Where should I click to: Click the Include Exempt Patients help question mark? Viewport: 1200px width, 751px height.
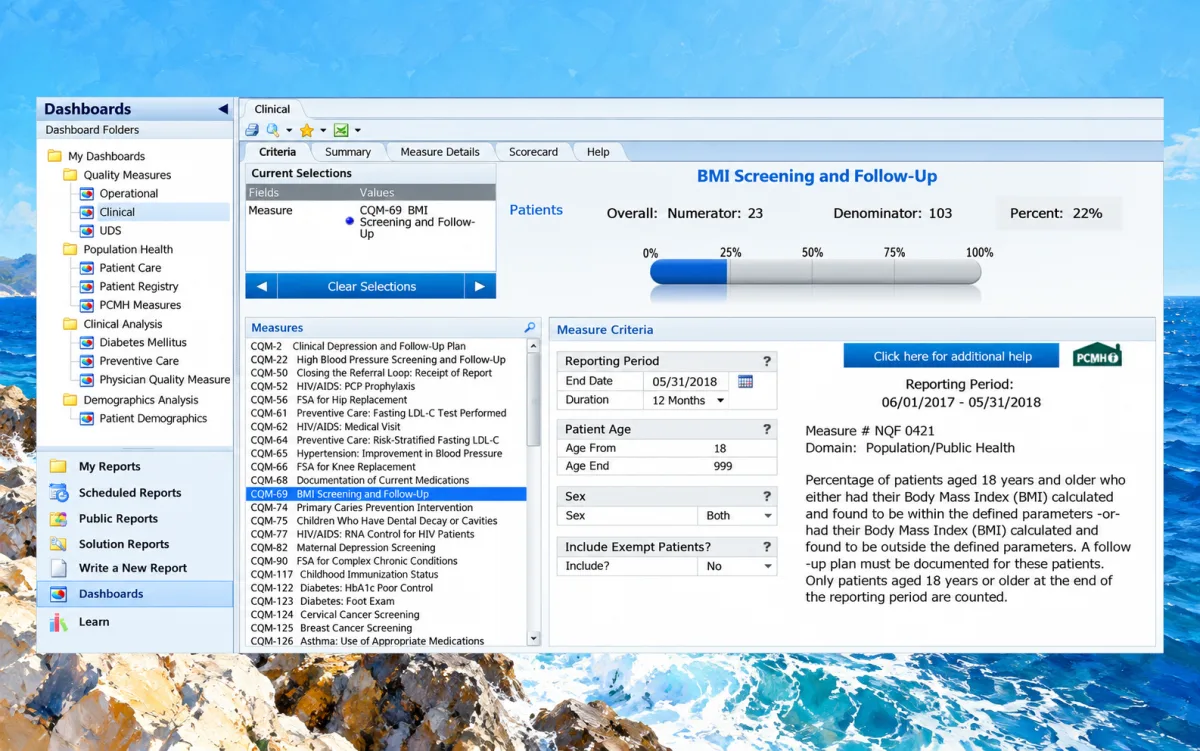click(x=767, y=547)
